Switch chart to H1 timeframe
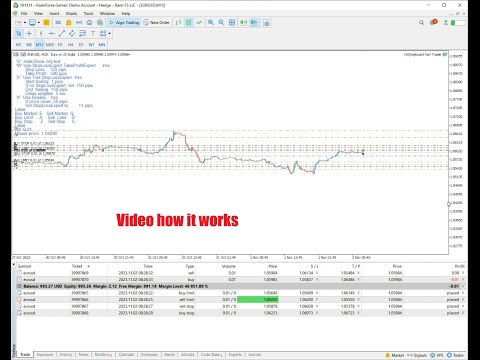480x360 pixels. point(60,44)
